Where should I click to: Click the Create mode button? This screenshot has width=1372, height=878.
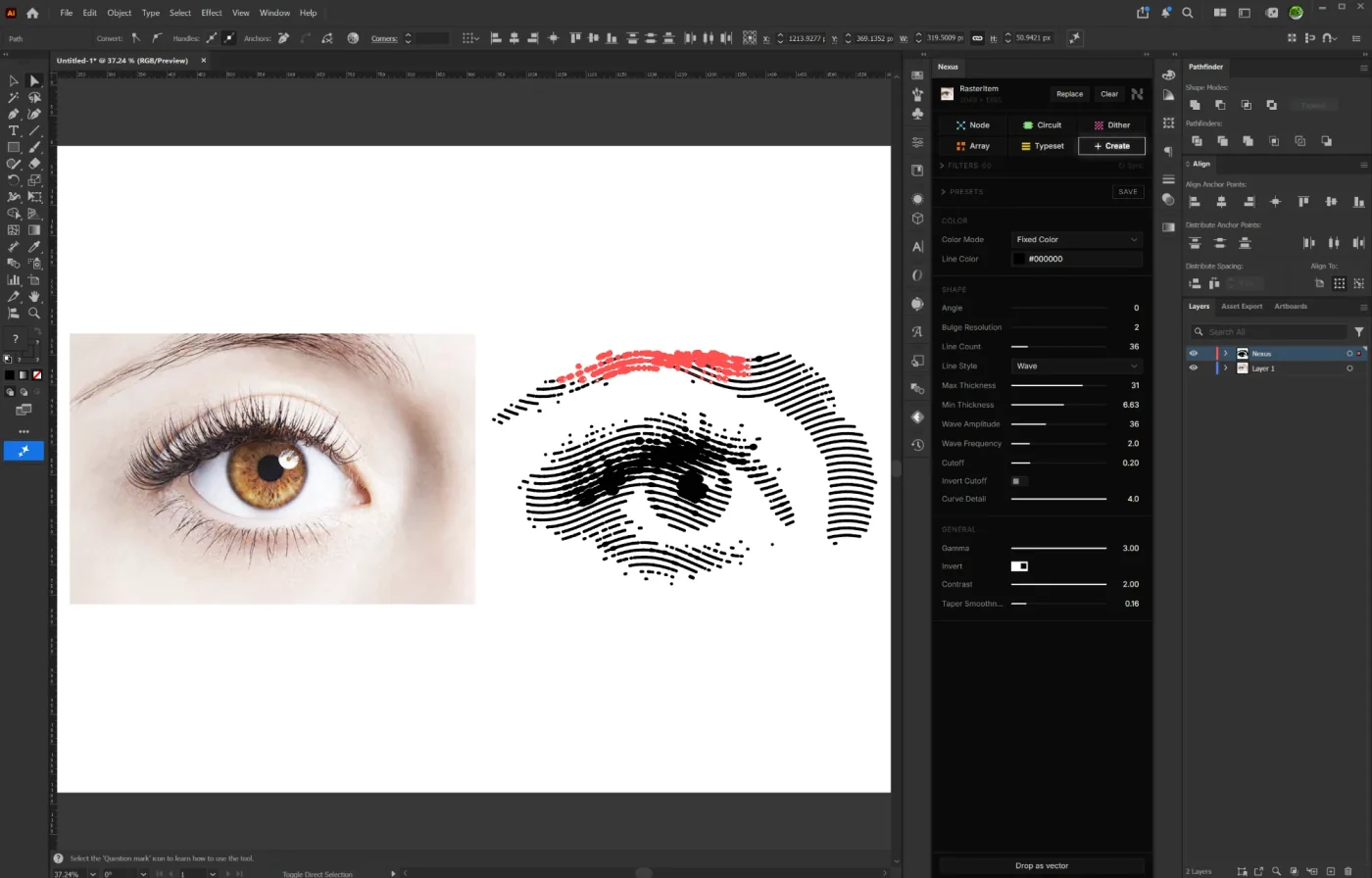(1111, 146)
